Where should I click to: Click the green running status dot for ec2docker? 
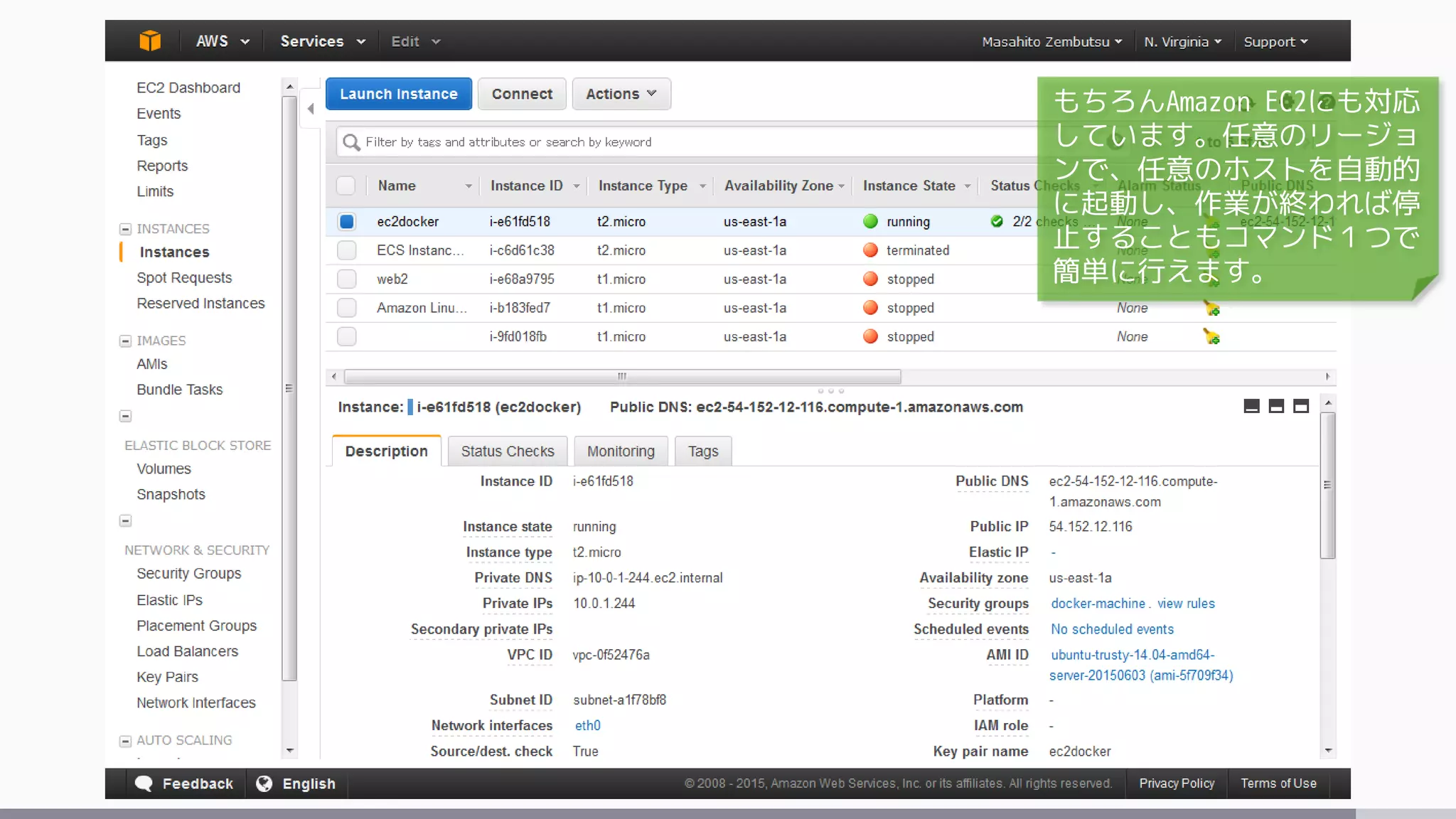(870, 221)
